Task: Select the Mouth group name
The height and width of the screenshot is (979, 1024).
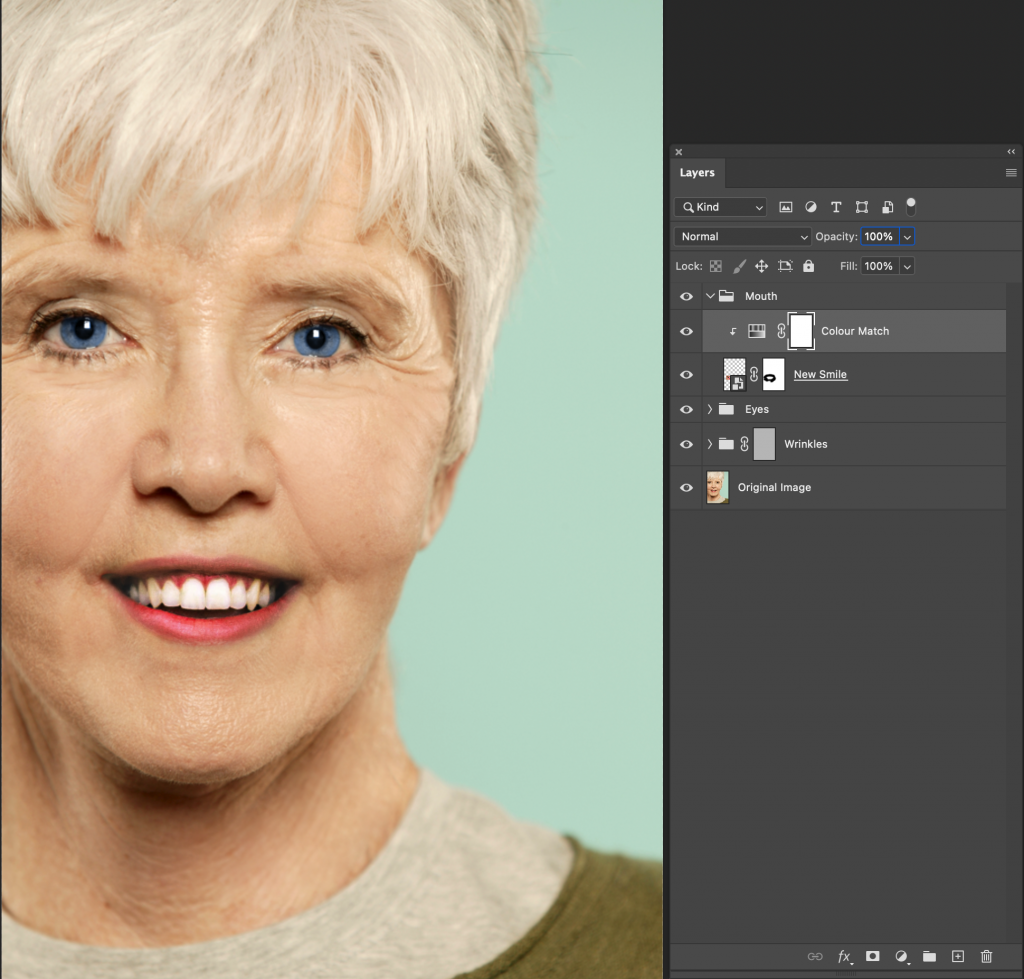Action: (761, 297)
